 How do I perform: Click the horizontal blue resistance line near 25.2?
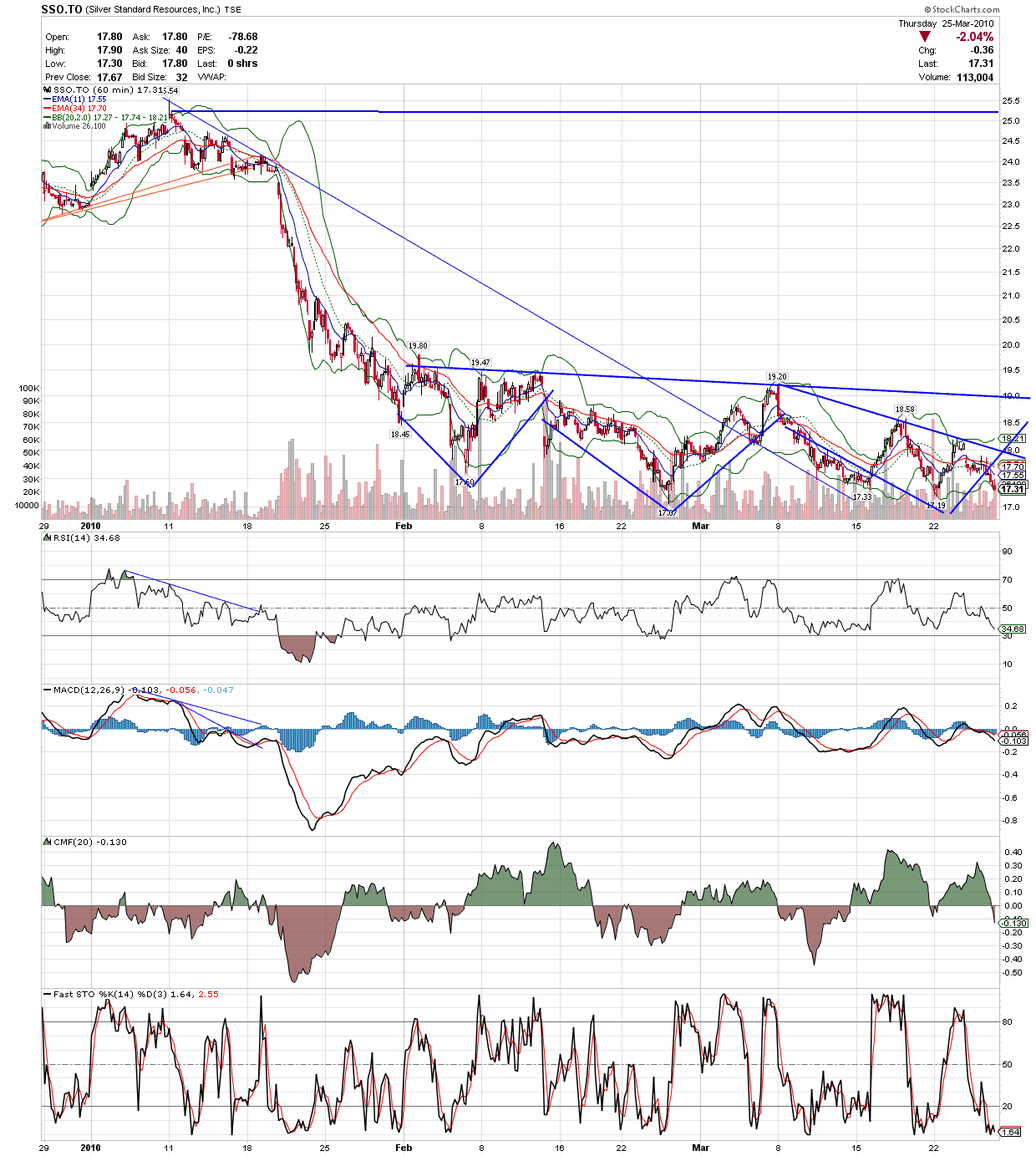click(585, 111)
